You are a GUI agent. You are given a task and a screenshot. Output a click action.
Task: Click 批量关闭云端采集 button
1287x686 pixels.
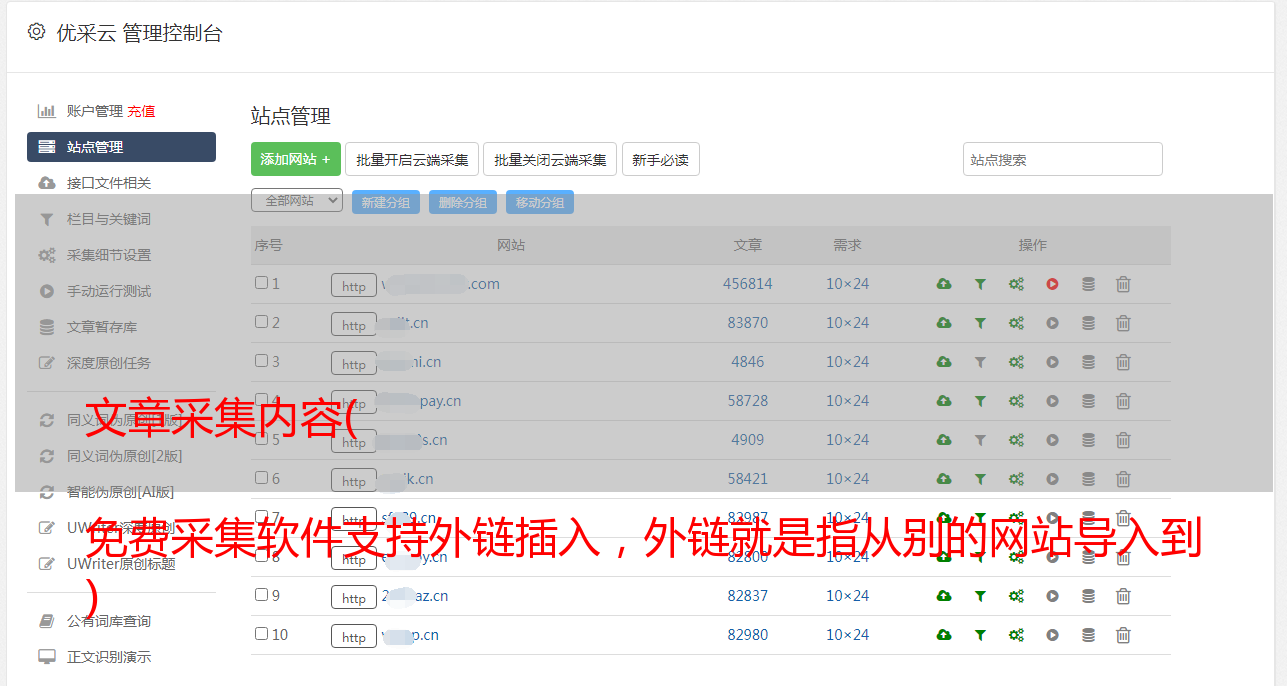pos(550,159)
